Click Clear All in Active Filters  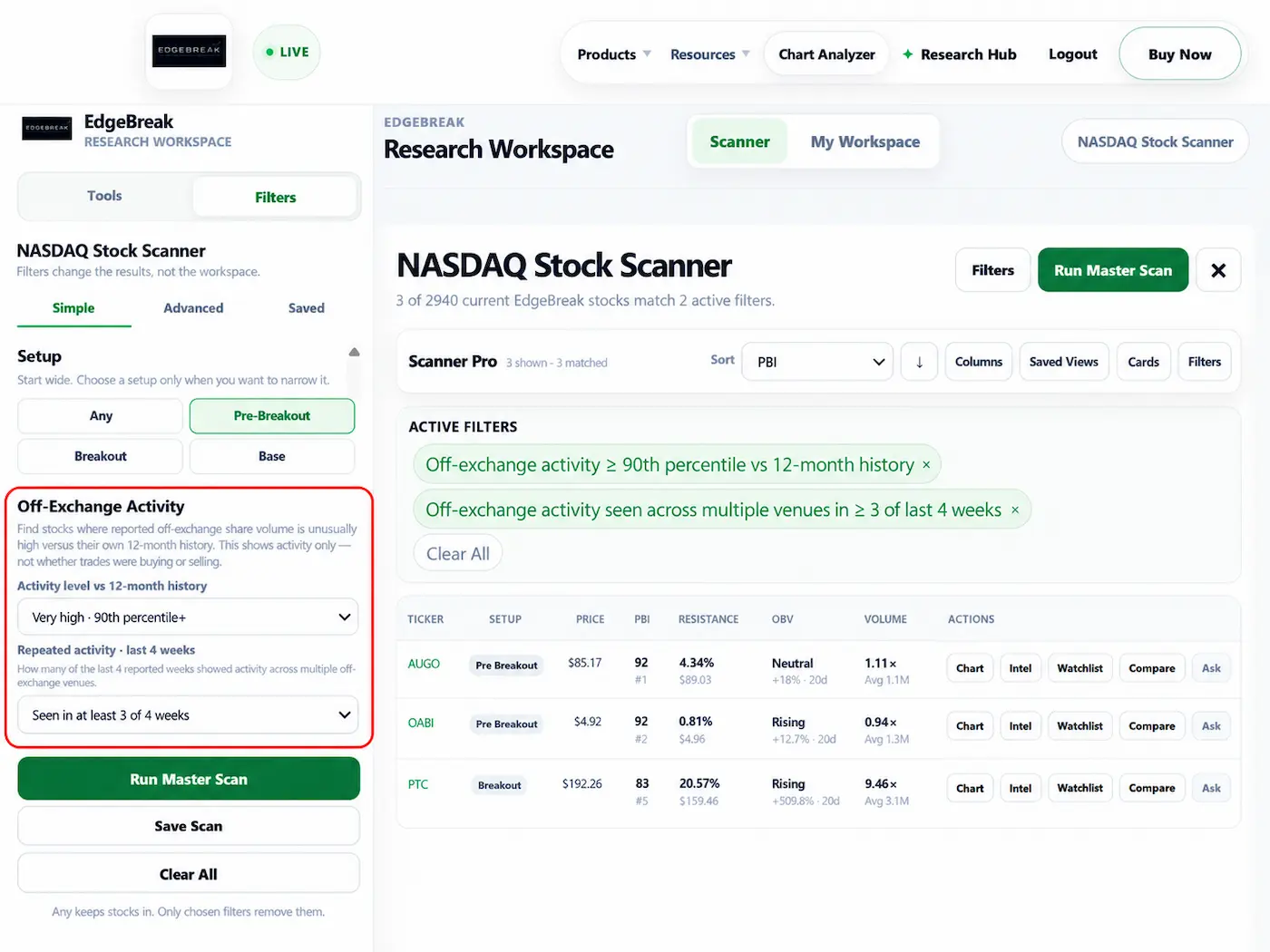pyautogui.click(x=458, y=554)
